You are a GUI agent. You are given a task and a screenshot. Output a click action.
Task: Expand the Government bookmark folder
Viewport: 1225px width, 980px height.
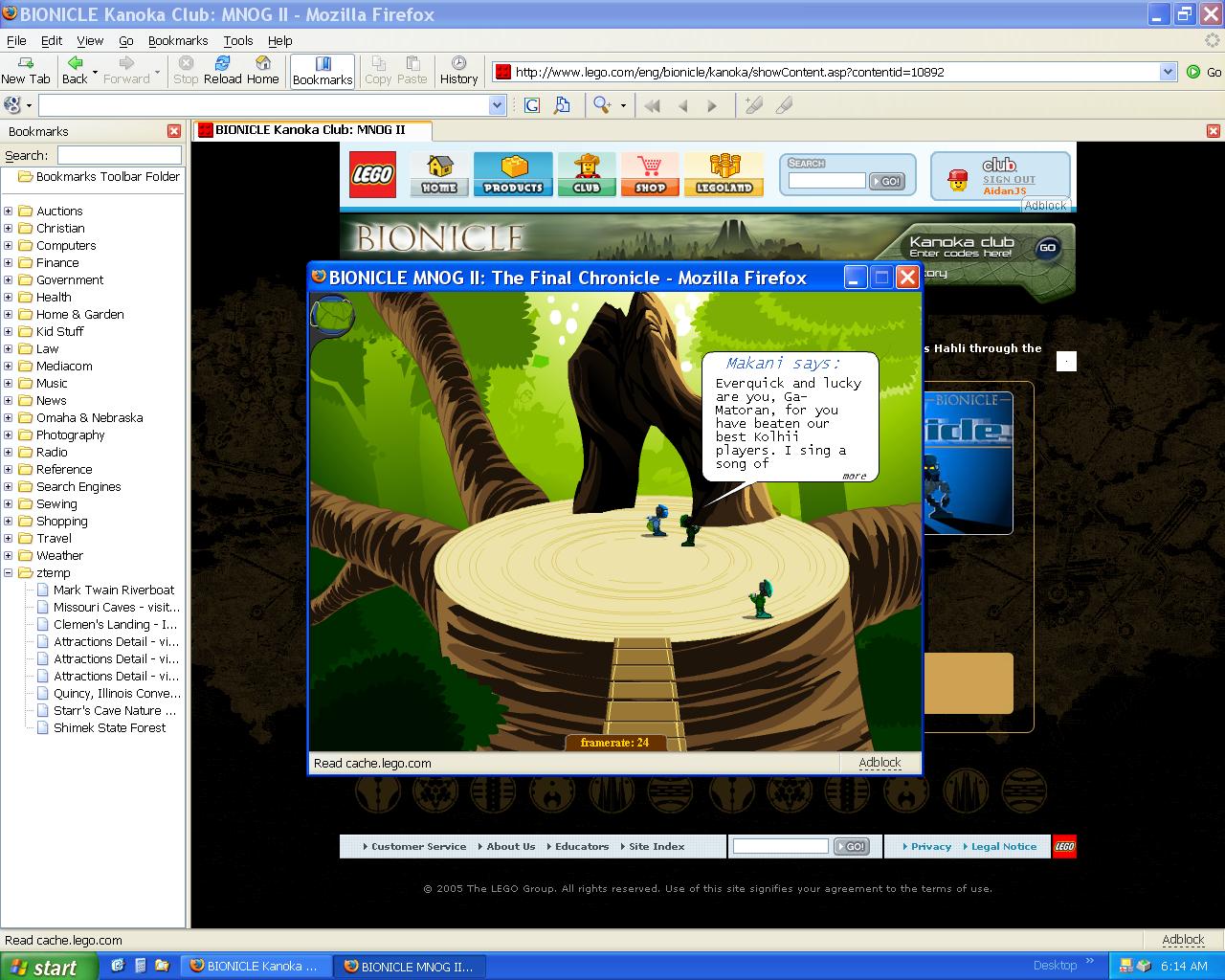point(9,280)
